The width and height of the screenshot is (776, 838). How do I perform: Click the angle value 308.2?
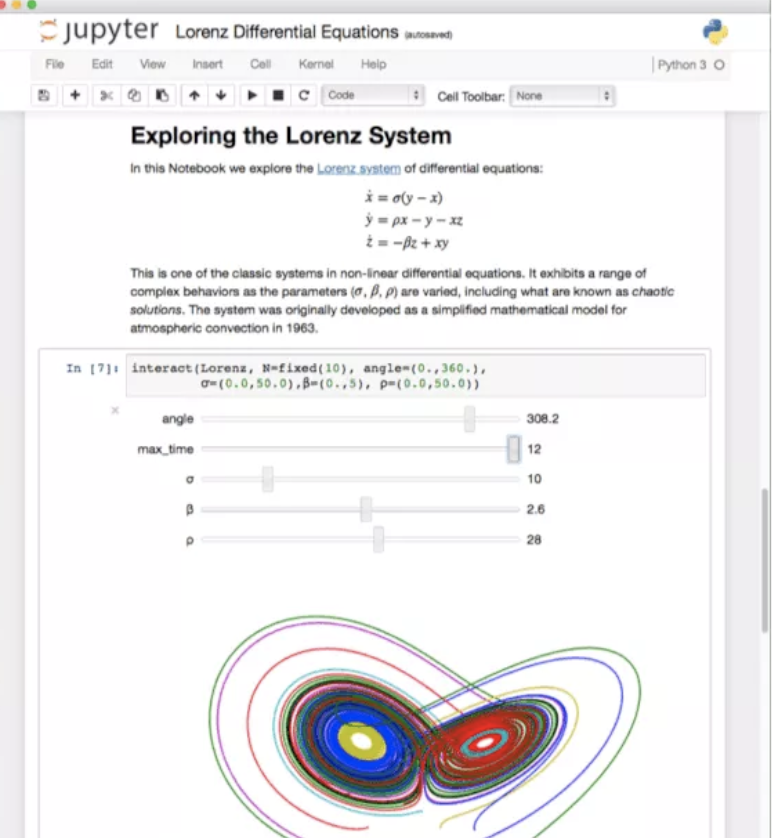[542, 419]
